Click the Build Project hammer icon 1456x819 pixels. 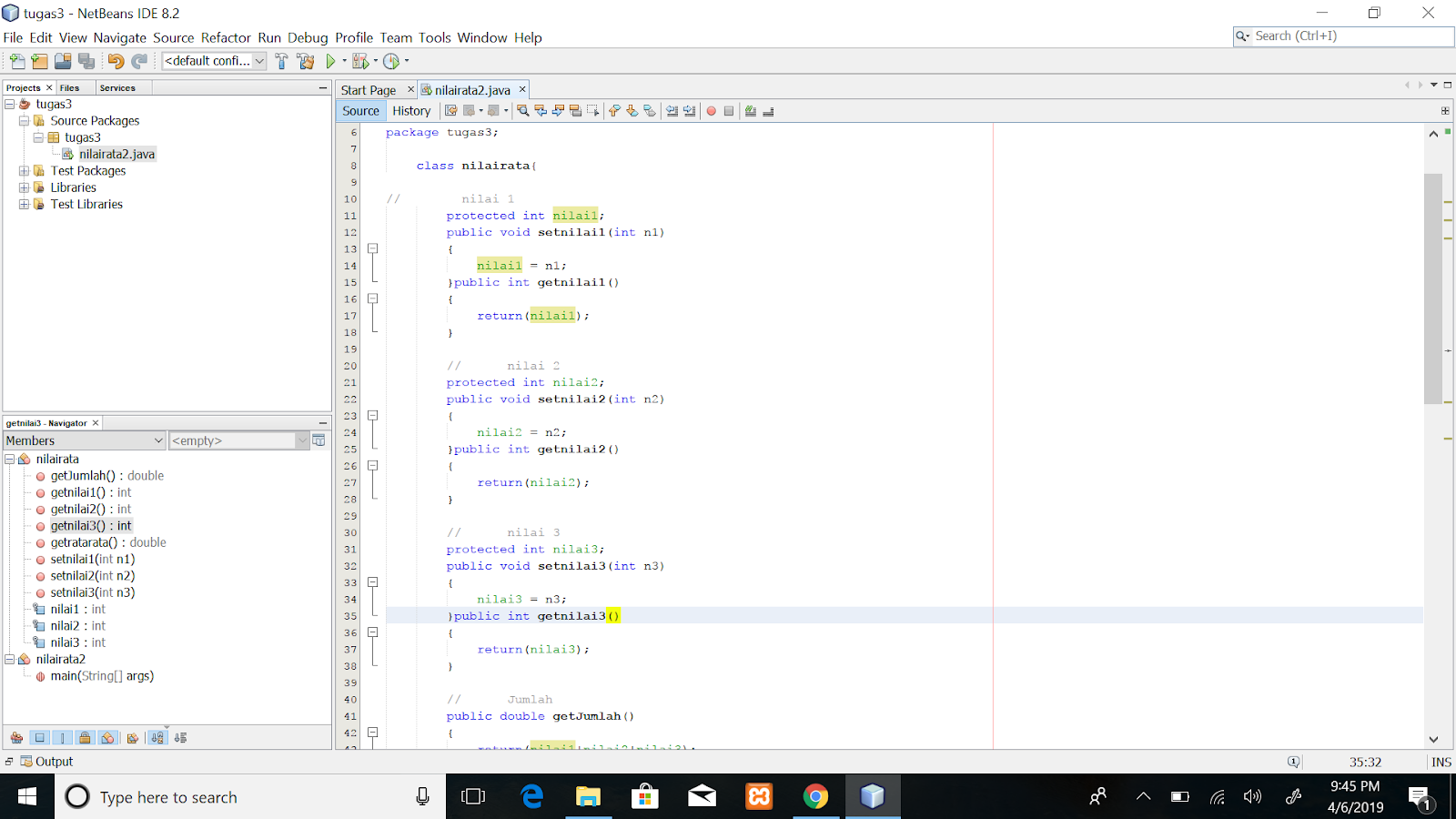coord(282,61)
